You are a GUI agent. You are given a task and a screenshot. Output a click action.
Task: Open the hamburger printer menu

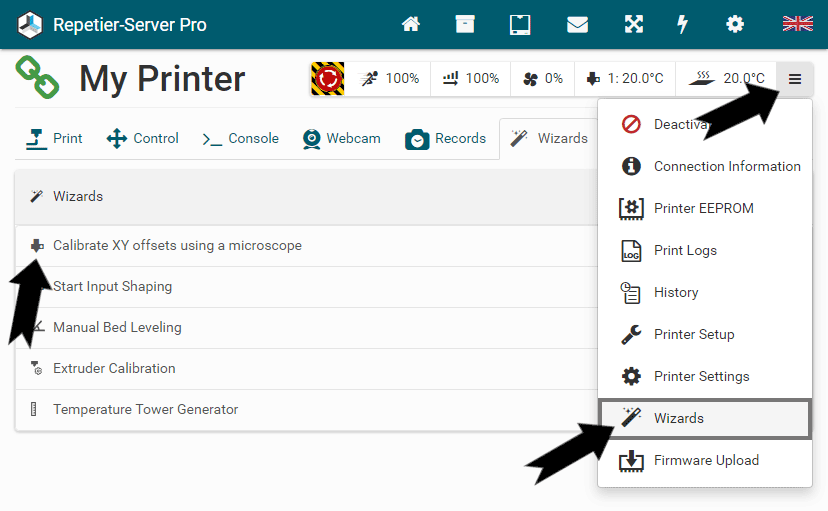[x=795, y=79]
